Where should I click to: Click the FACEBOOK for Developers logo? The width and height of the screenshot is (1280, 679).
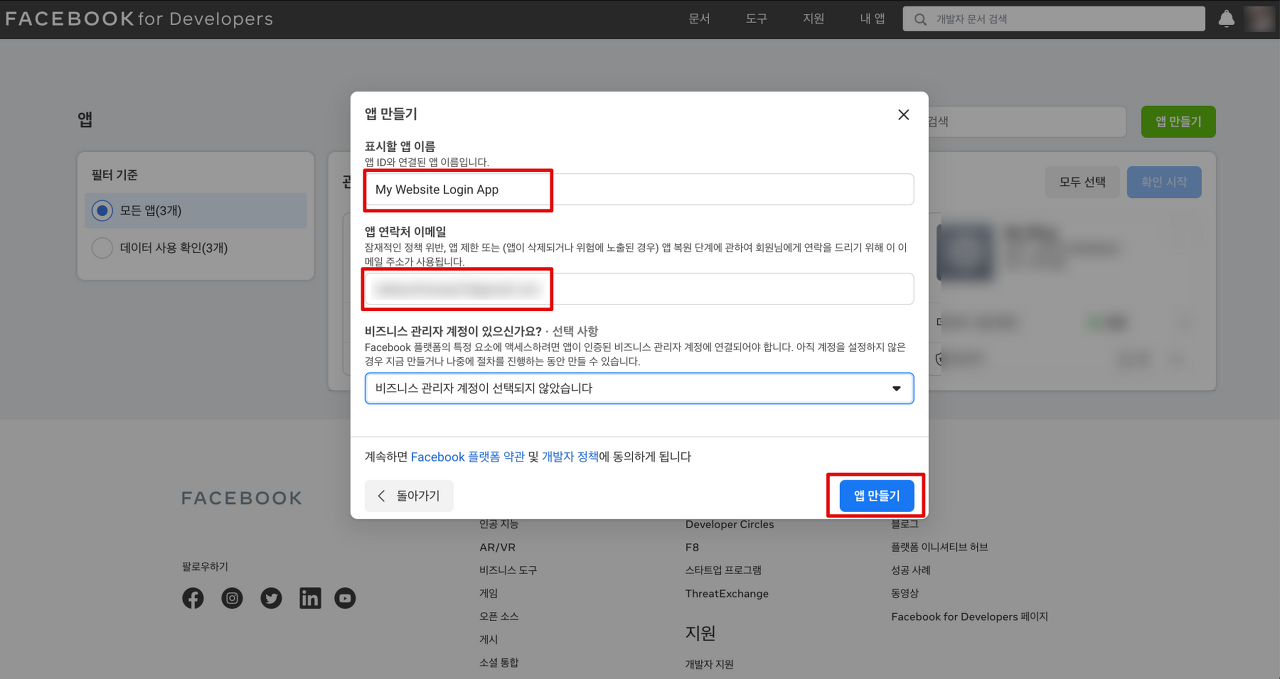[x=139, y=19]
